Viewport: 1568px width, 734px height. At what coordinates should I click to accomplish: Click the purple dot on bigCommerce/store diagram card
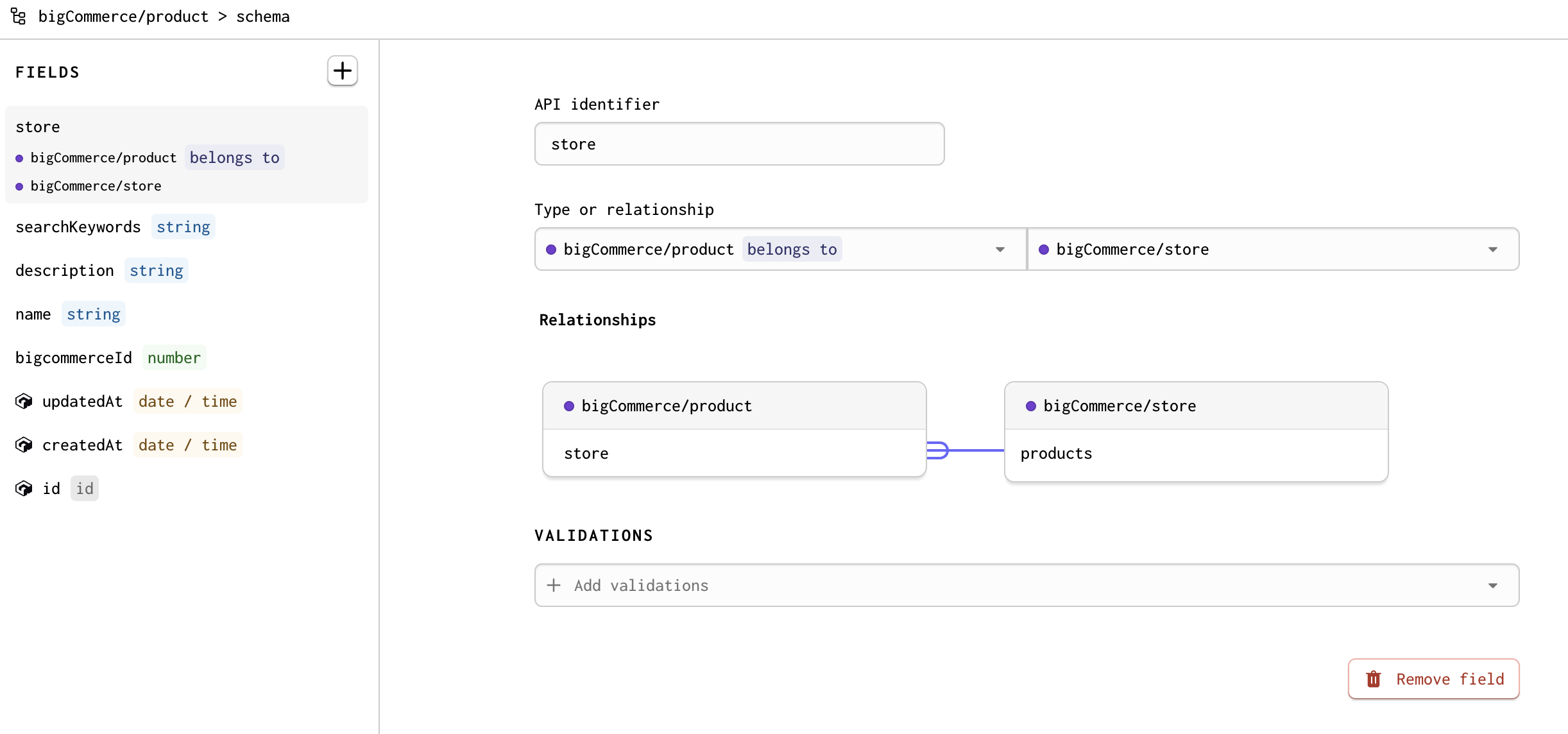pos(1031,405)
